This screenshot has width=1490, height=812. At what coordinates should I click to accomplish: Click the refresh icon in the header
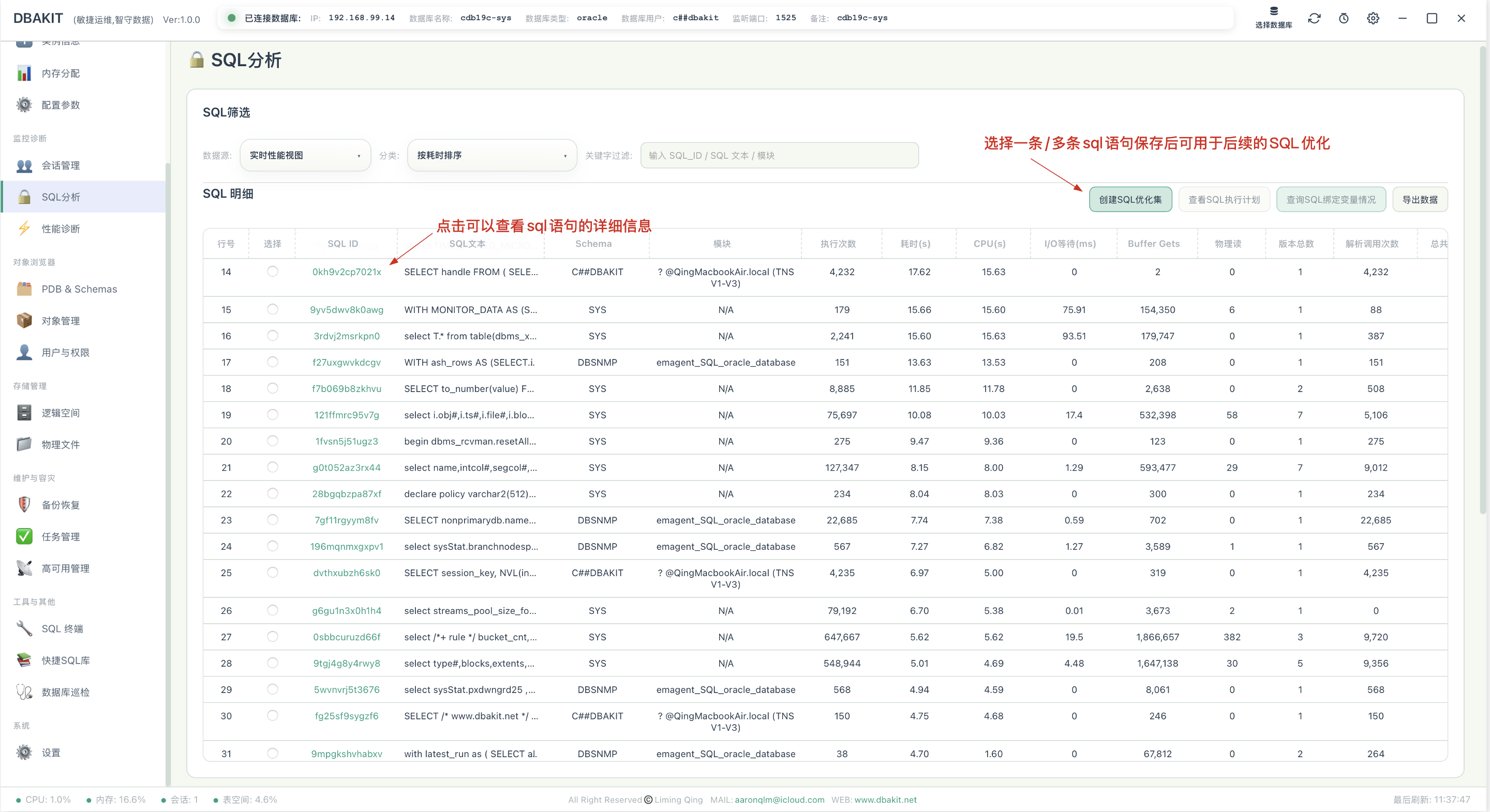pyautogui.click(x=1314, y=19)
